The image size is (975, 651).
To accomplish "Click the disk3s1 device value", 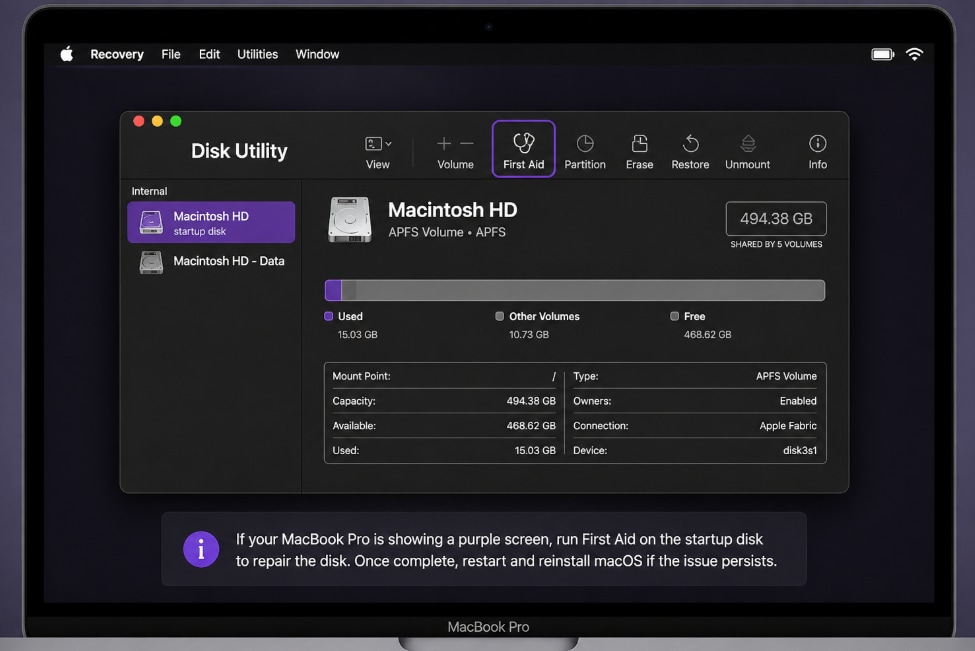I will [x=800, y=450].
